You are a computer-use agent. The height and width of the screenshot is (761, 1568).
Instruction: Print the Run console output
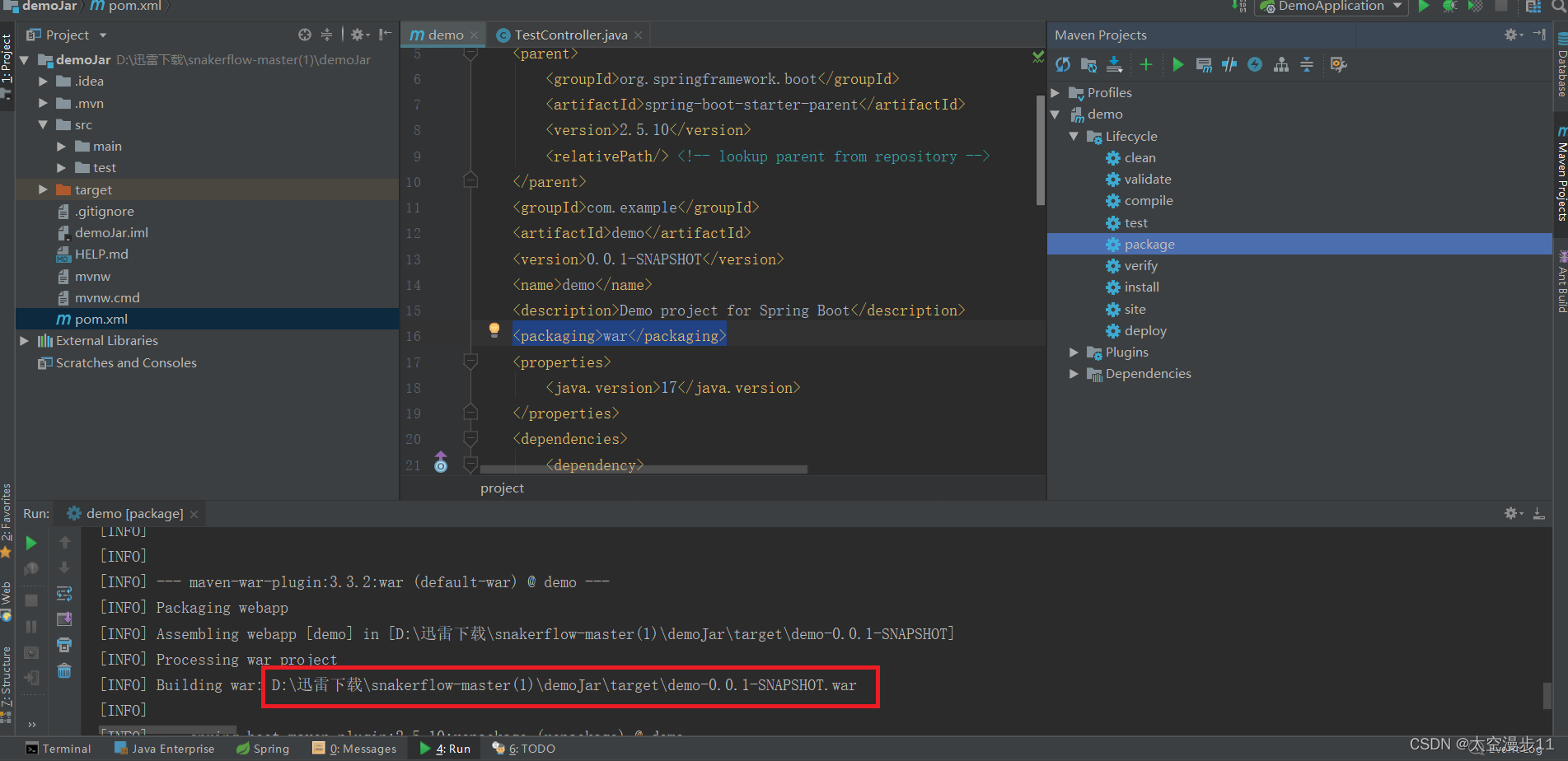(64, 645)
